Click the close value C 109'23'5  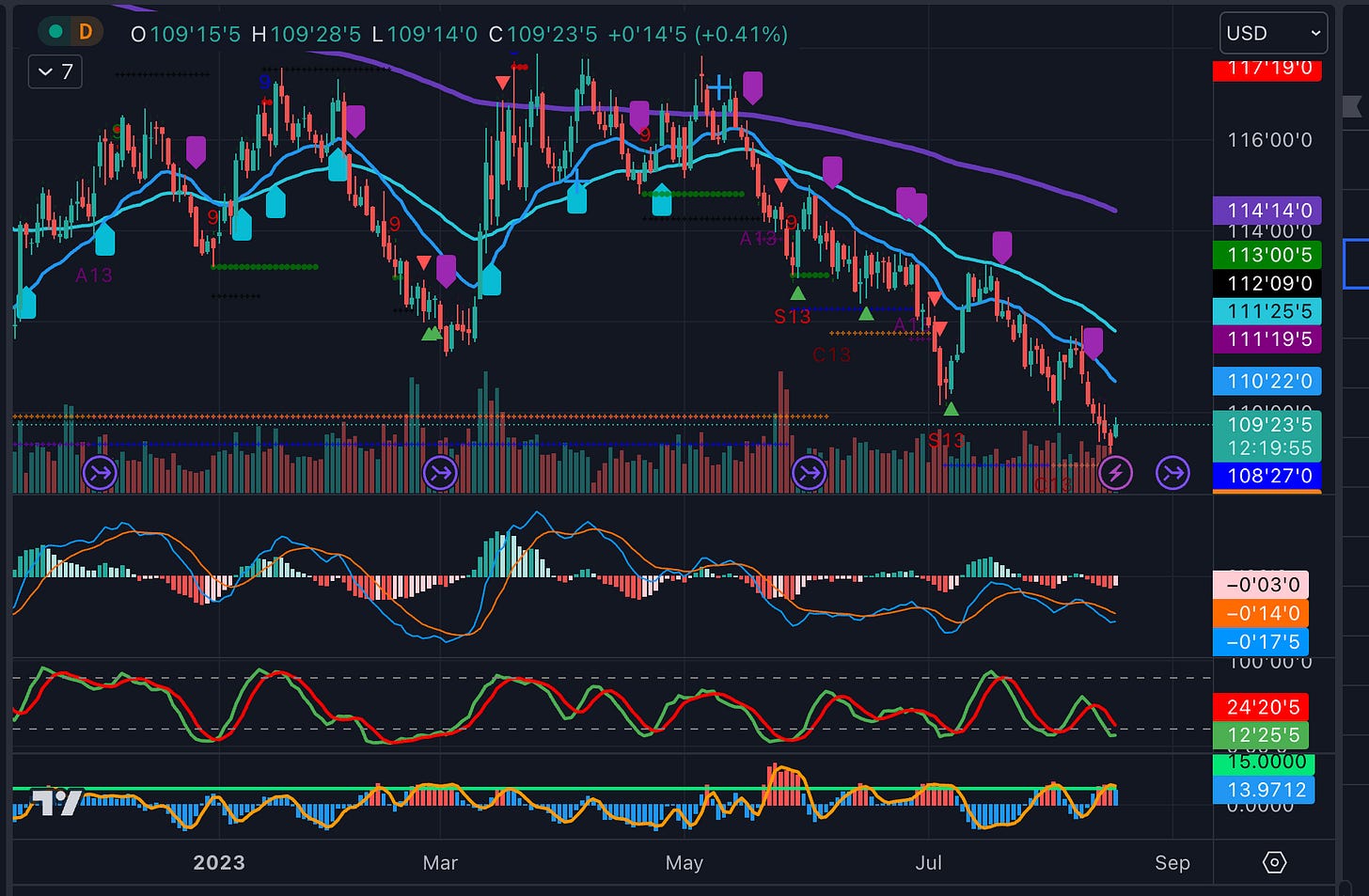543,35
